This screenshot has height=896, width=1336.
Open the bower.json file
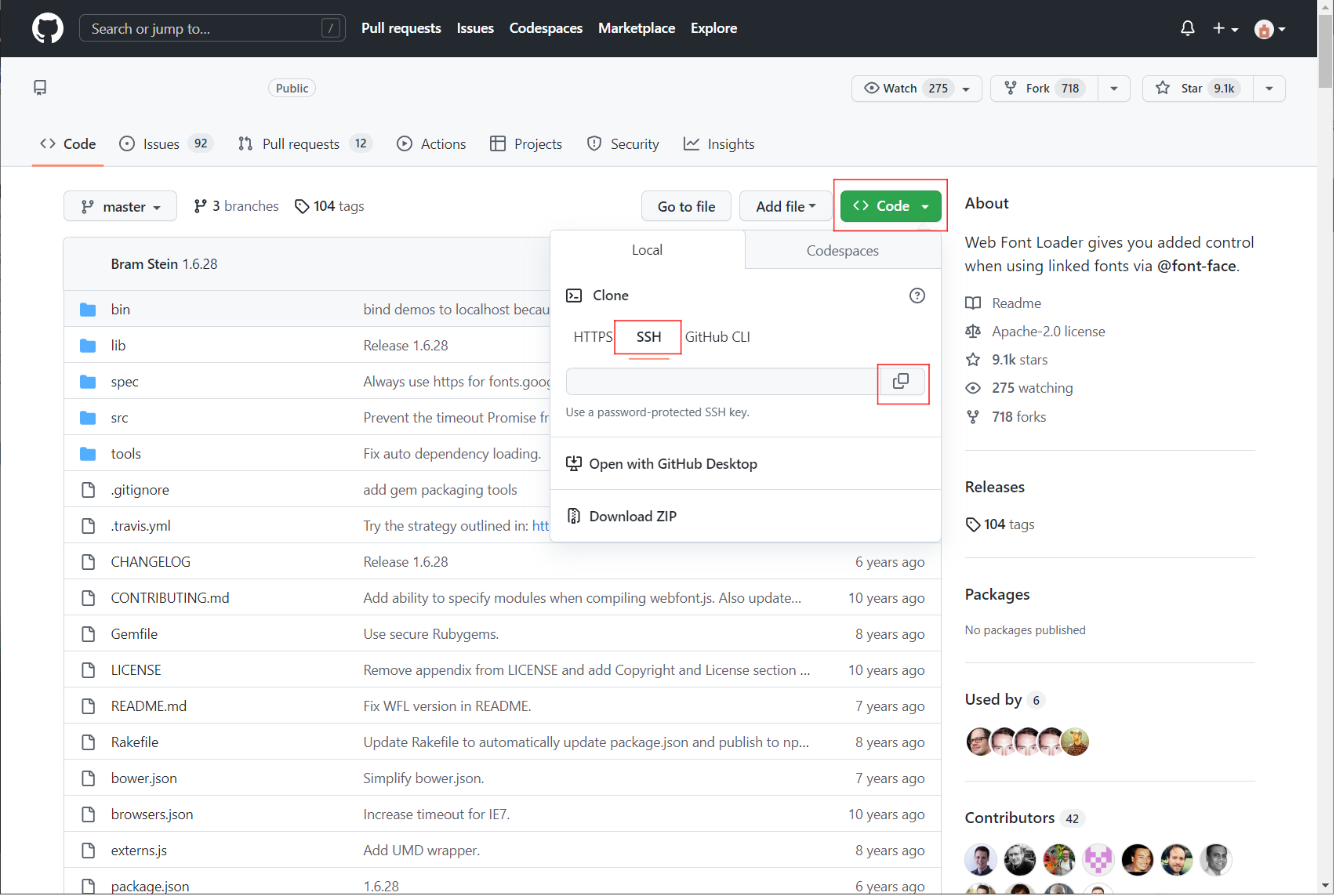click(144, 778)
